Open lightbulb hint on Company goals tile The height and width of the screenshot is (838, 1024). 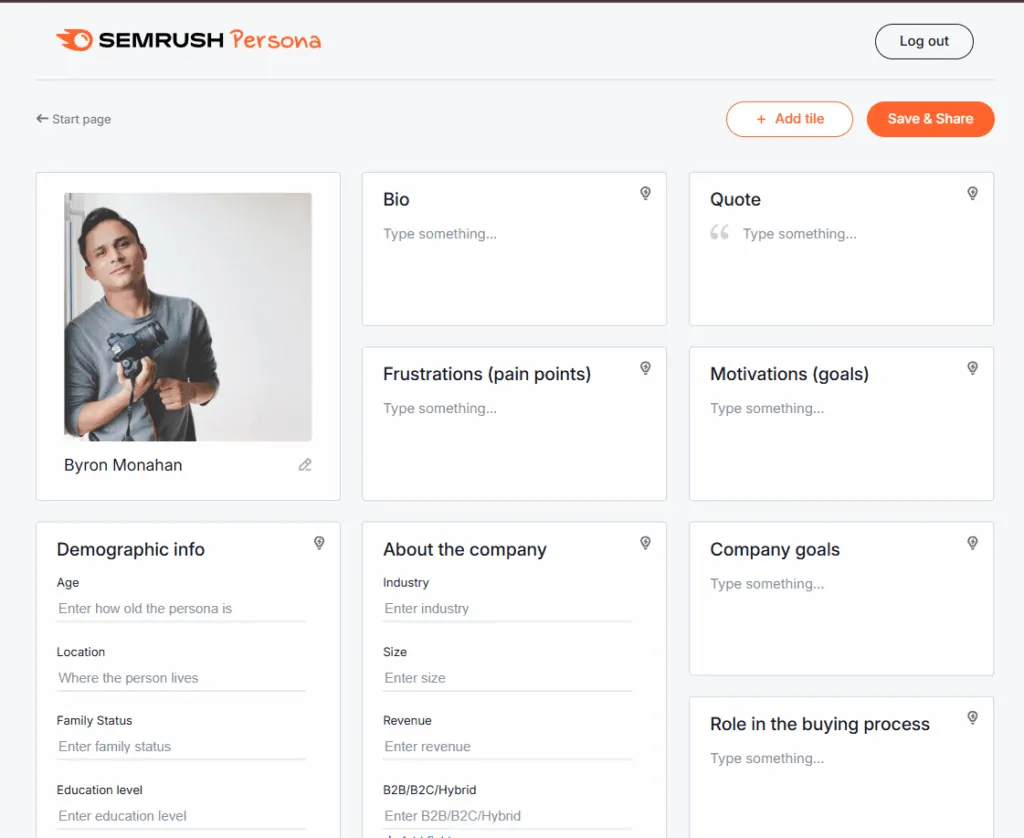(972, 543)
